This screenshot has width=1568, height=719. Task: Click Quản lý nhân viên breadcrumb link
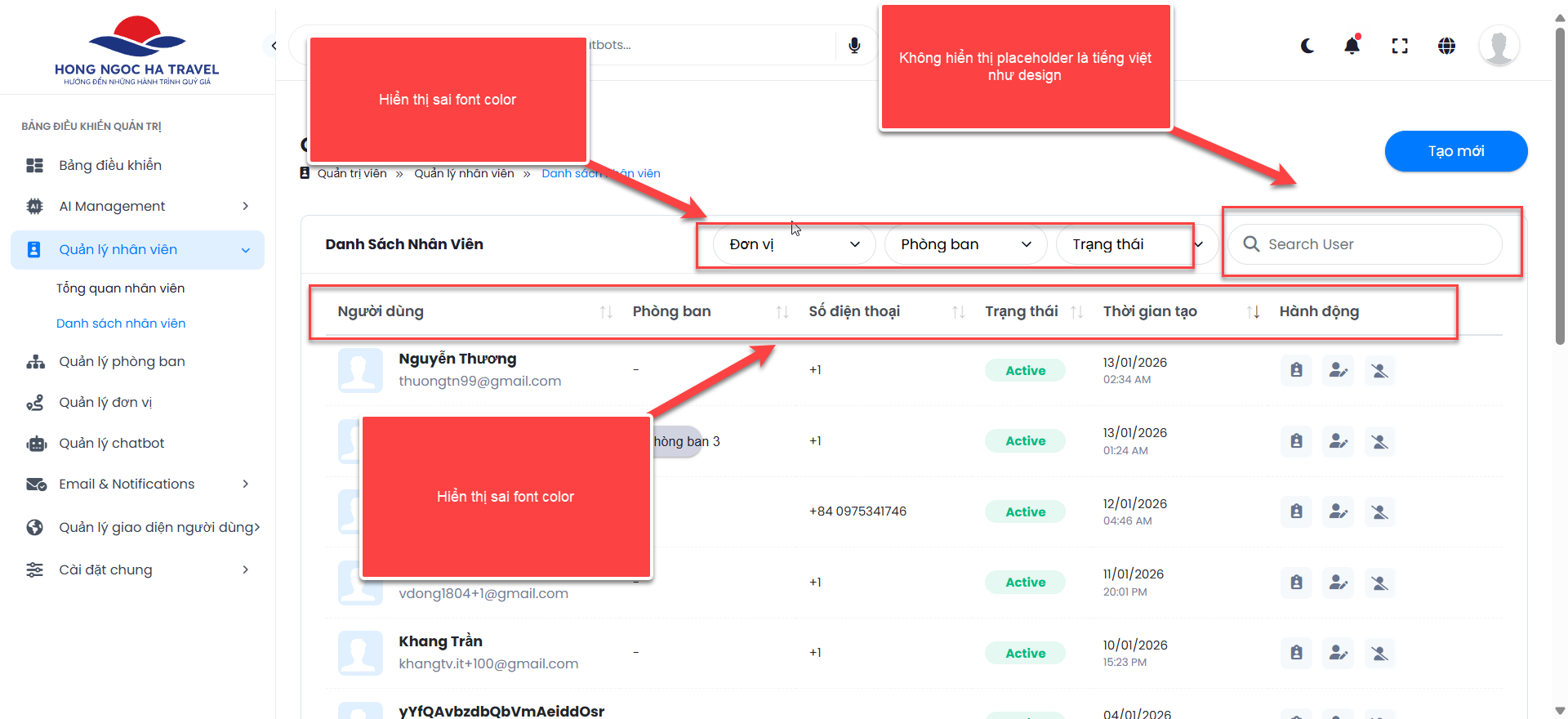point(464,173)
